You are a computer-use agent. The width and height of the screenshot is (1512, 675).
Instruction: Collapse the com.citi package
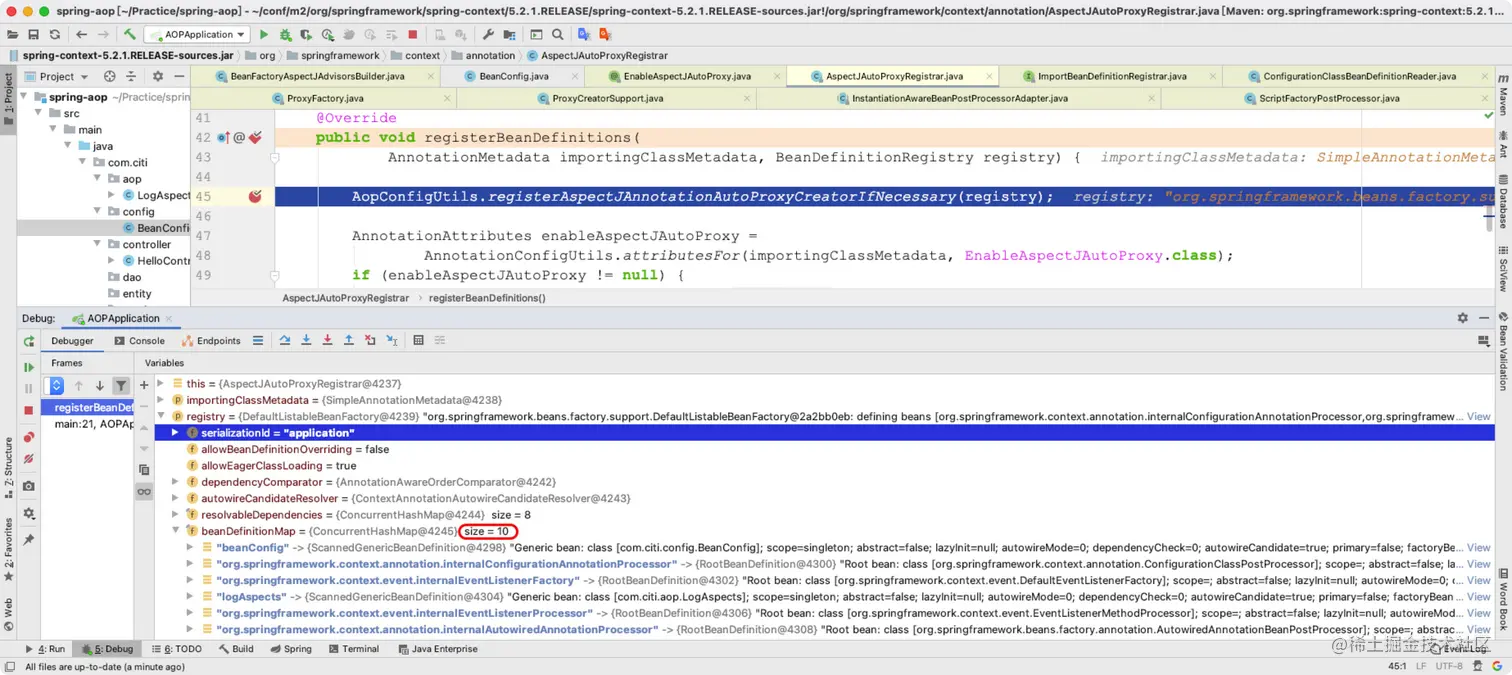pos(83,162)
